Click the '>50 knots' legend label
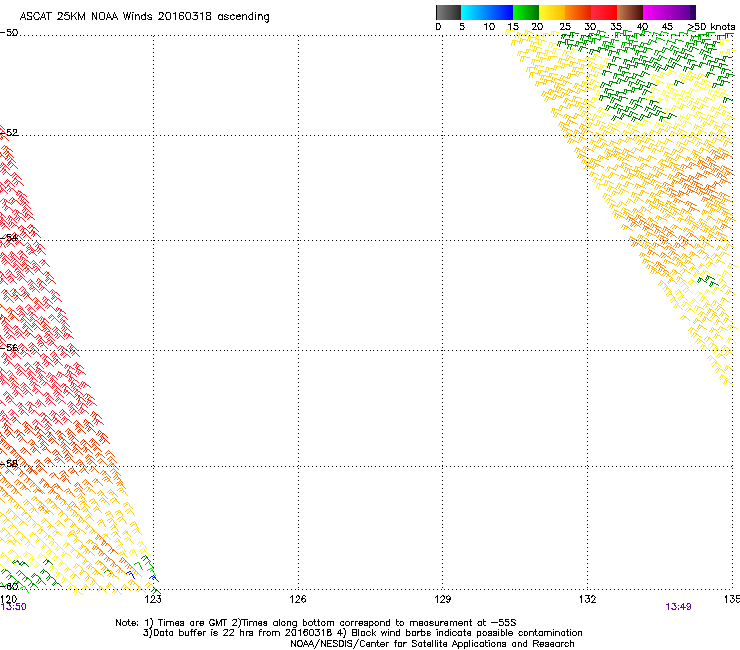Viewport: 740px width, 650px height. 711,26
